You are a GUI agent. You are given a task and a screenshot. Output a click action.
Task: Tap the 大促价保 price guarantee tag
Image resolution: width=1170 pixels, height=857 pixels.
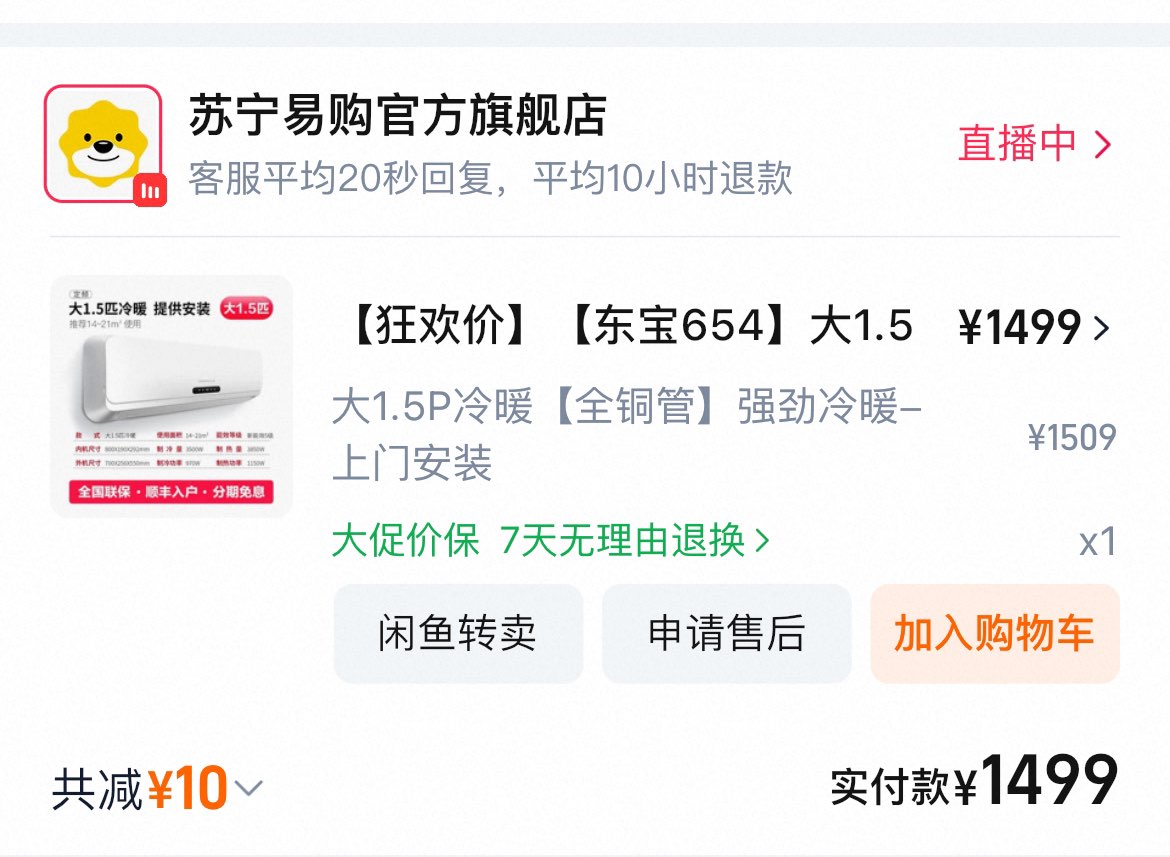(x=405, y=540)
